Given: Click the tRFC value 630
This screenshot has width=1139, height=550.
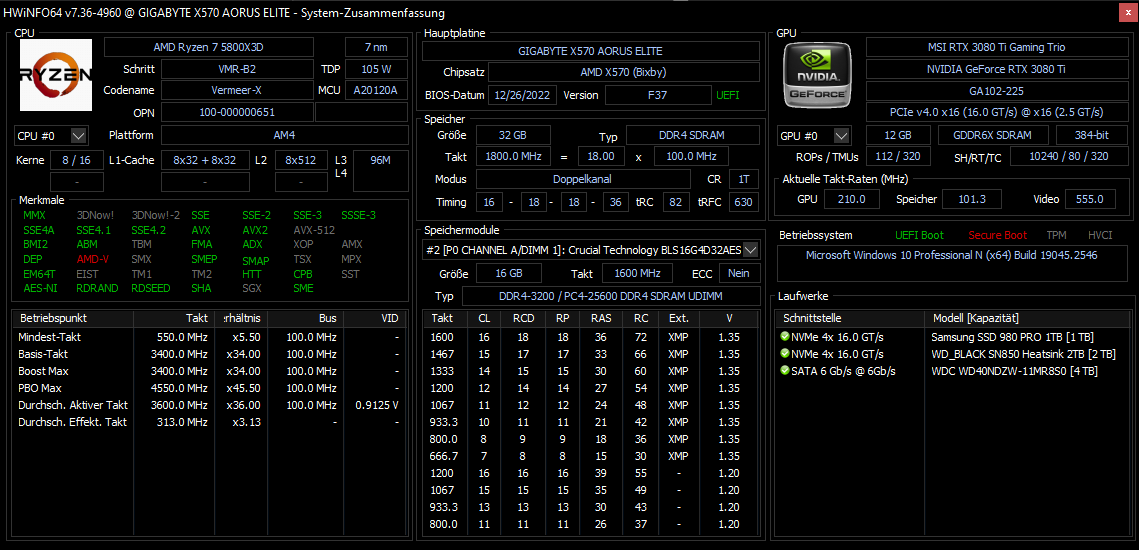Looking at the screenshot, I should (743, 202).
